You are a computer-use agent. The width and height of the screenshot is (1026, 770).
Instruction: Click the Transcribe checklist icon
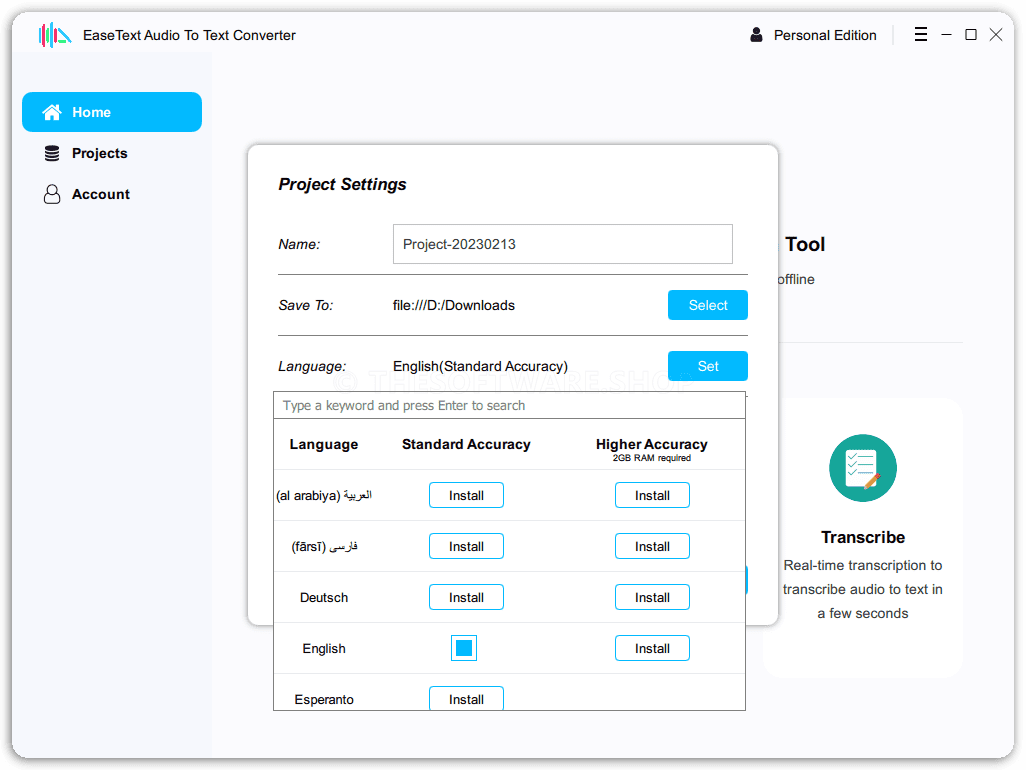point(862,468)
